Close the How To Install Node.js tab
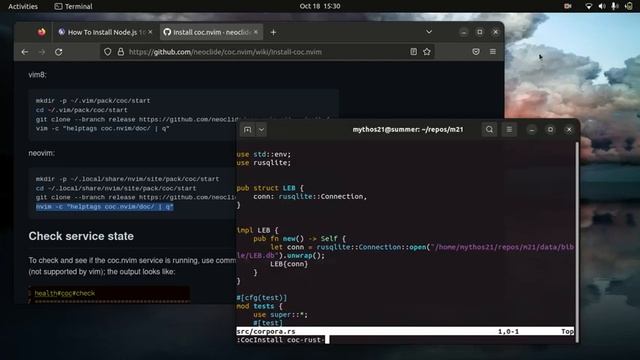The width and height of the screenshot is (640, 360). tap(150, 32)
